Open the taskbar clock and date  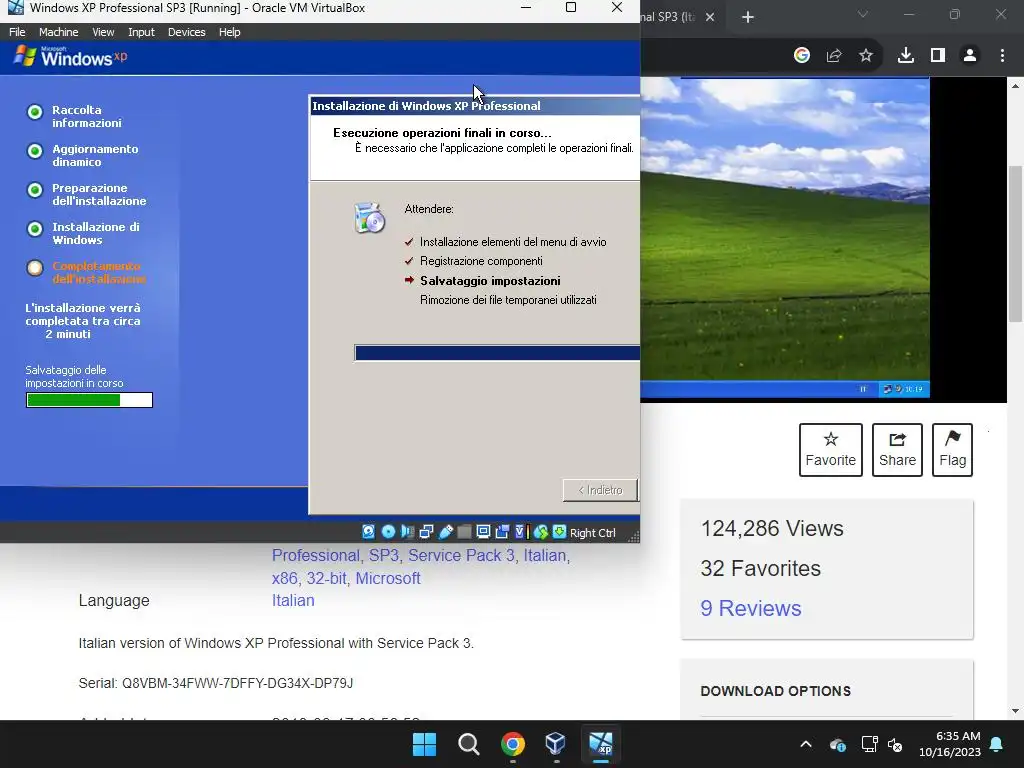tap(950, 744)
